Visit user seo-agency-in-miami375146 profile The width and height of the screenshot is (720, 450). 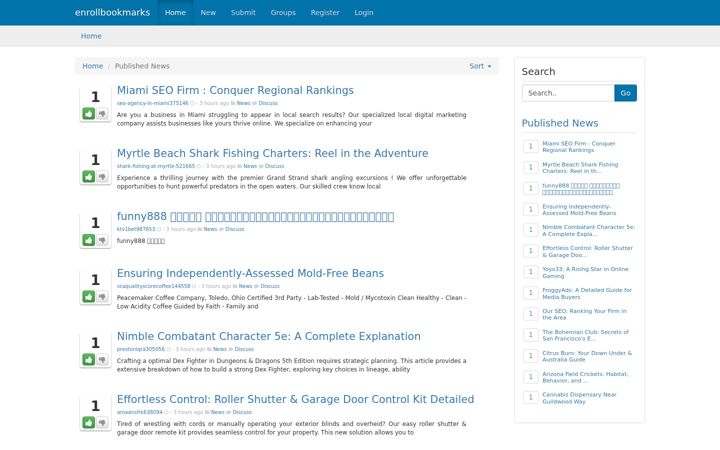(x=152, y=103)
